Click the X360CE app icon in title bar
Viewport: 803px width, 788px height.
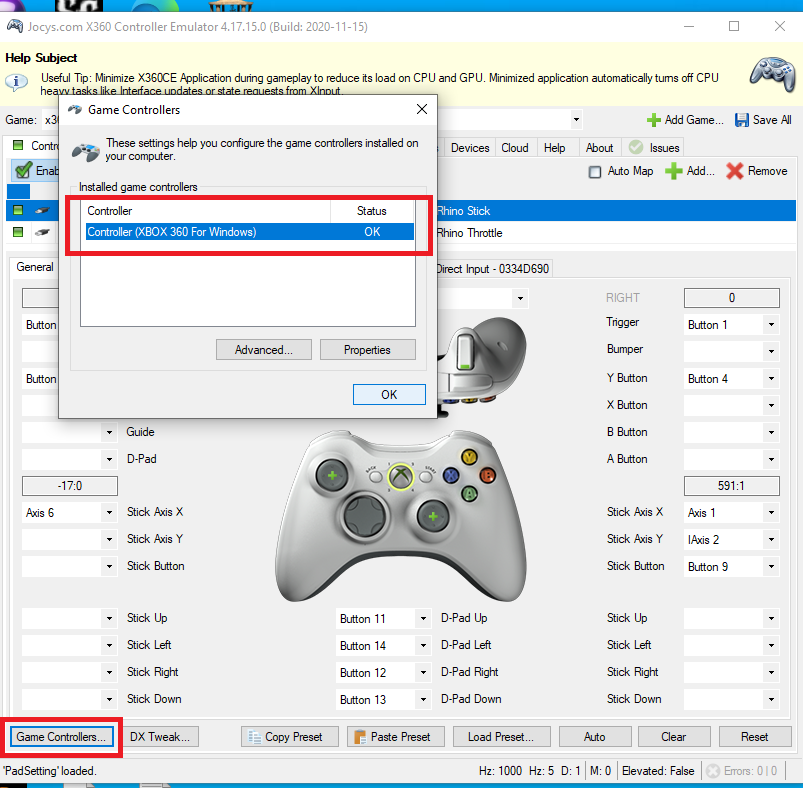(x=14, y=26)
